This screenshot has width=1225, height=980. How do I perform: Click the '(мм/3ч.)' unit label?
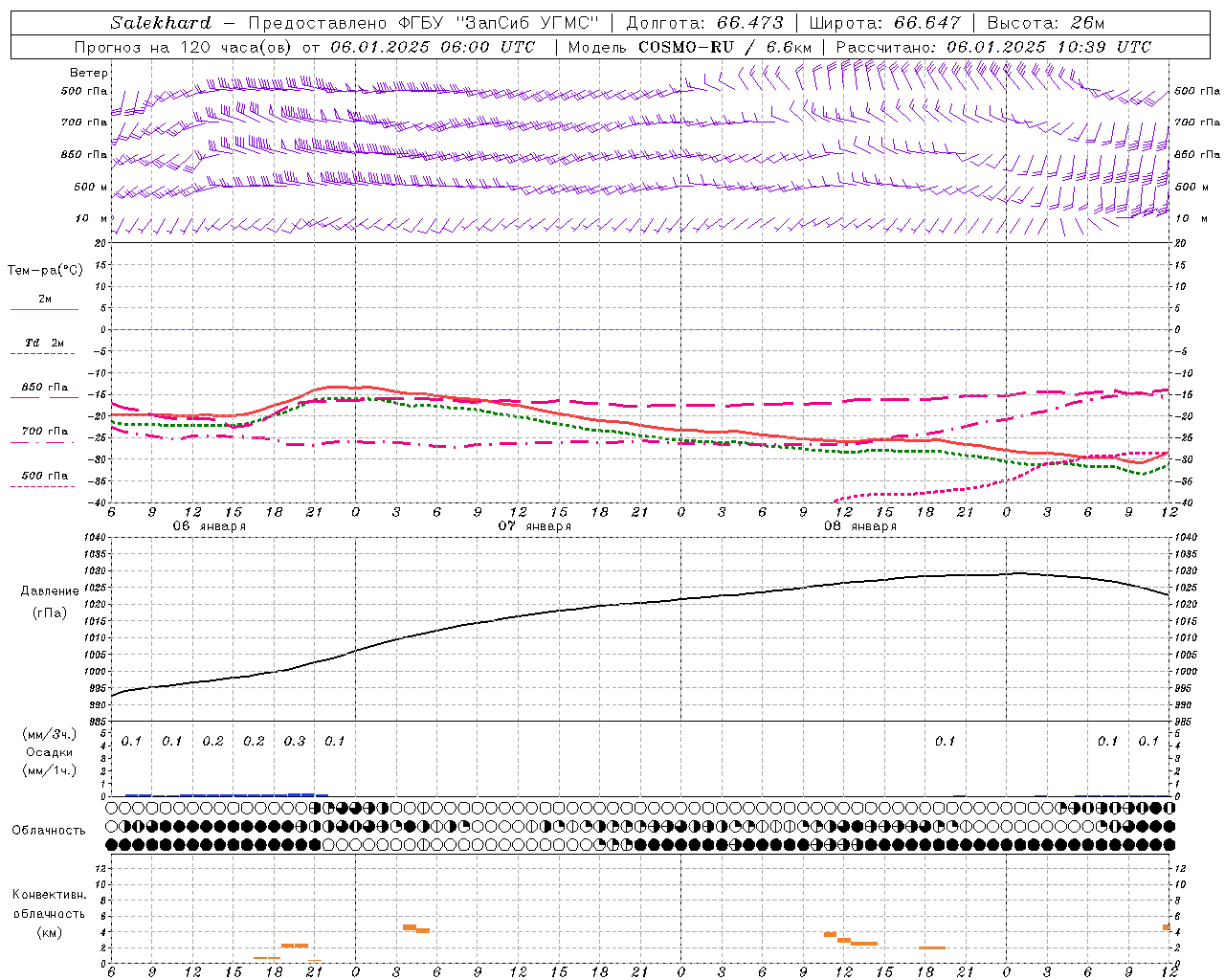point(51,734)
